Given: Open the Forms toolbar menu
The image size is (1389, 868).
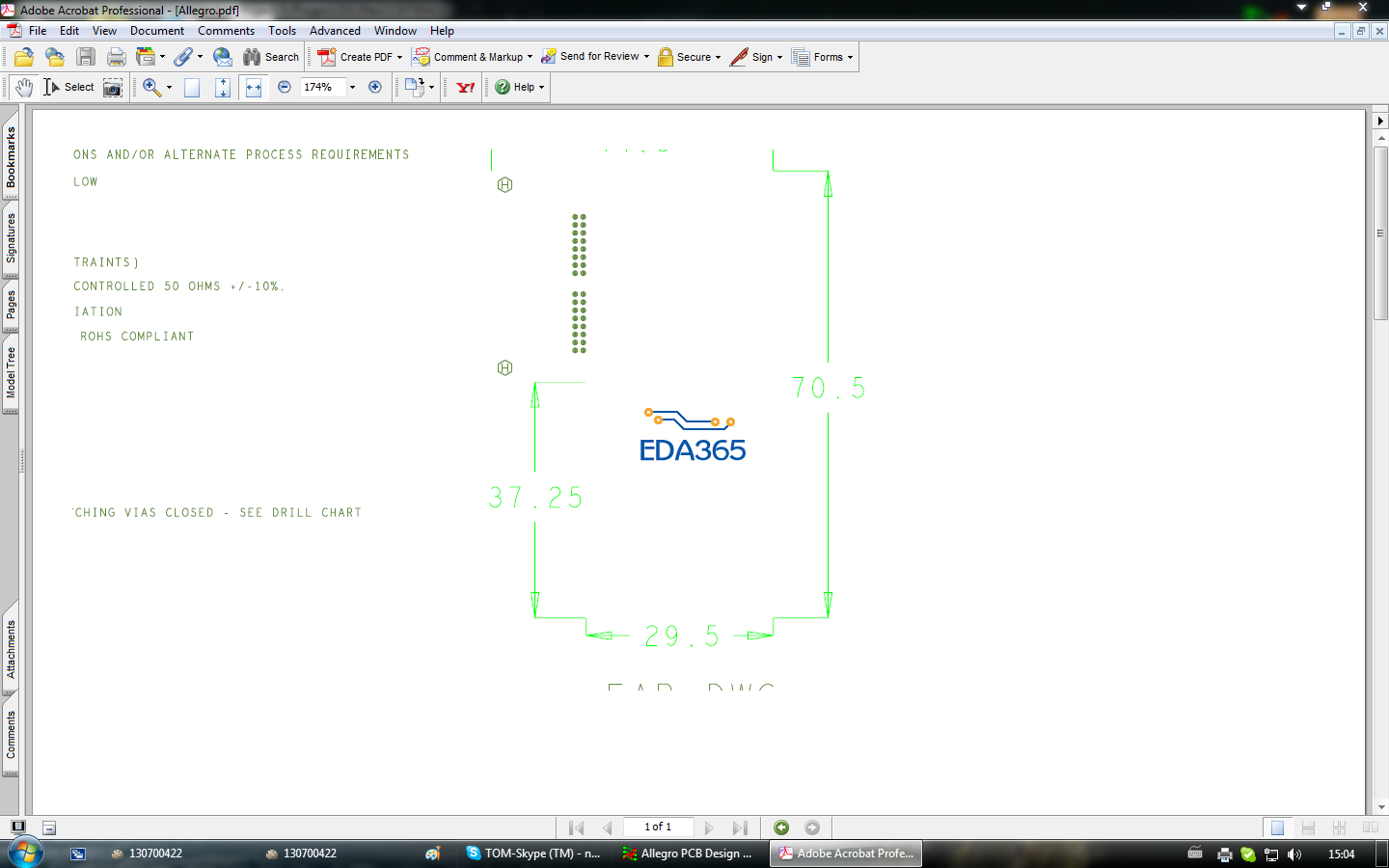Looking at the screenshot, I should point(823,57).
